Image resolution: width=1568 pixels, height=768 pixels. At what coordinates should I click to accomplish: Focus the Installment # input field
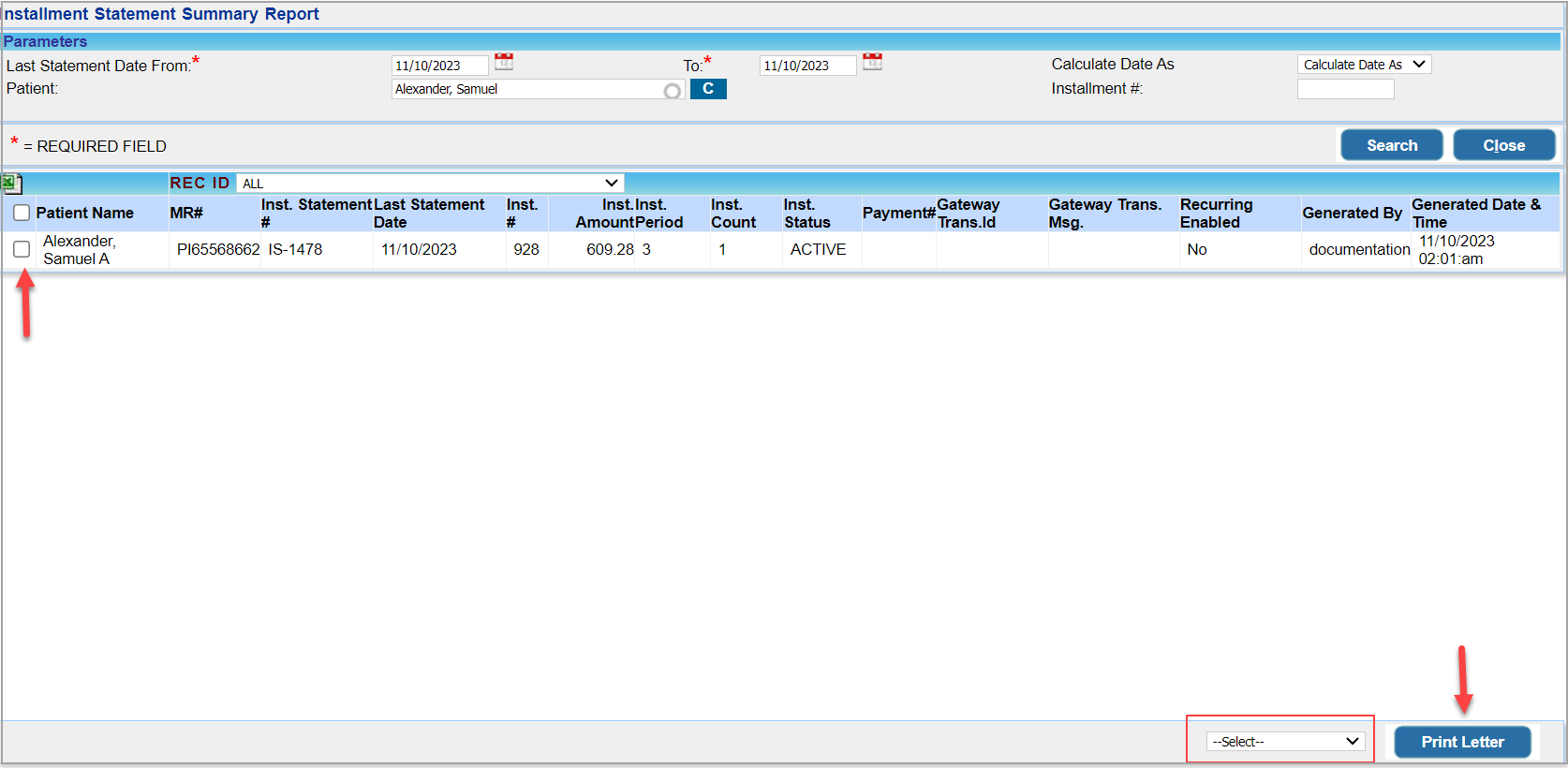1345,89
